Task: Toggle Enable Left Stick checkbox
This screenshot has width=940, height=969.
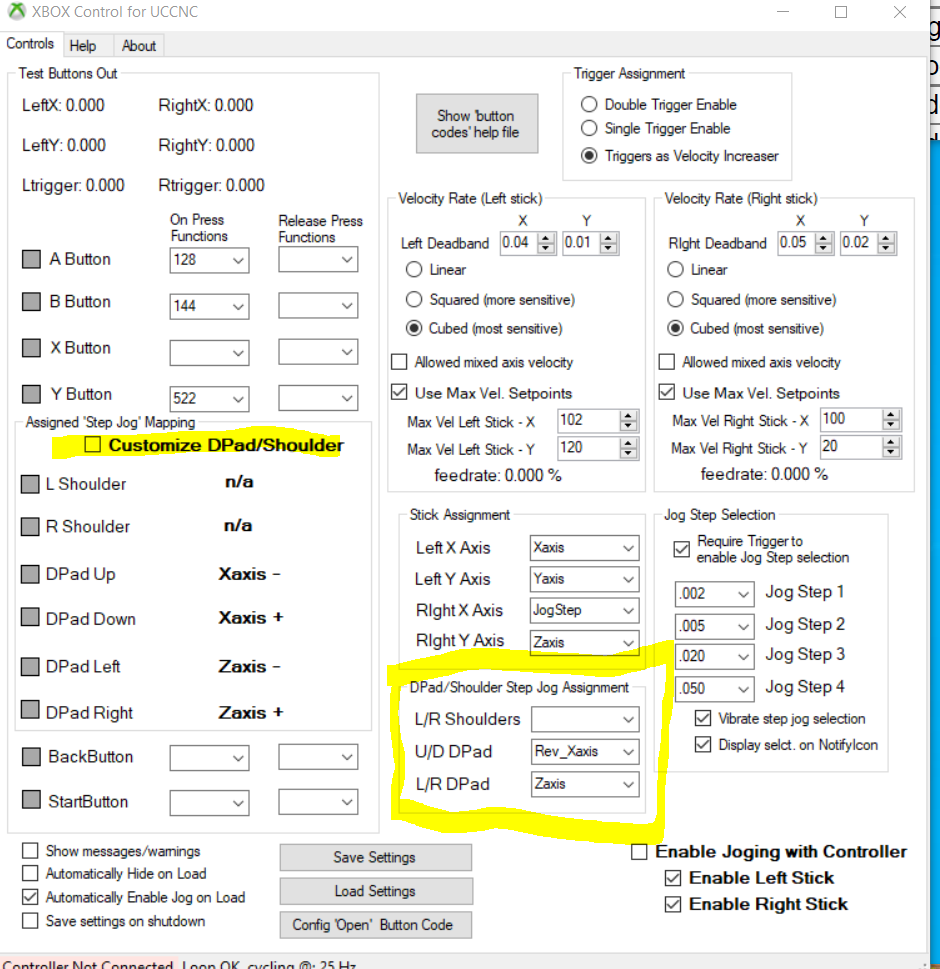Action: click(x=673, y=878)
